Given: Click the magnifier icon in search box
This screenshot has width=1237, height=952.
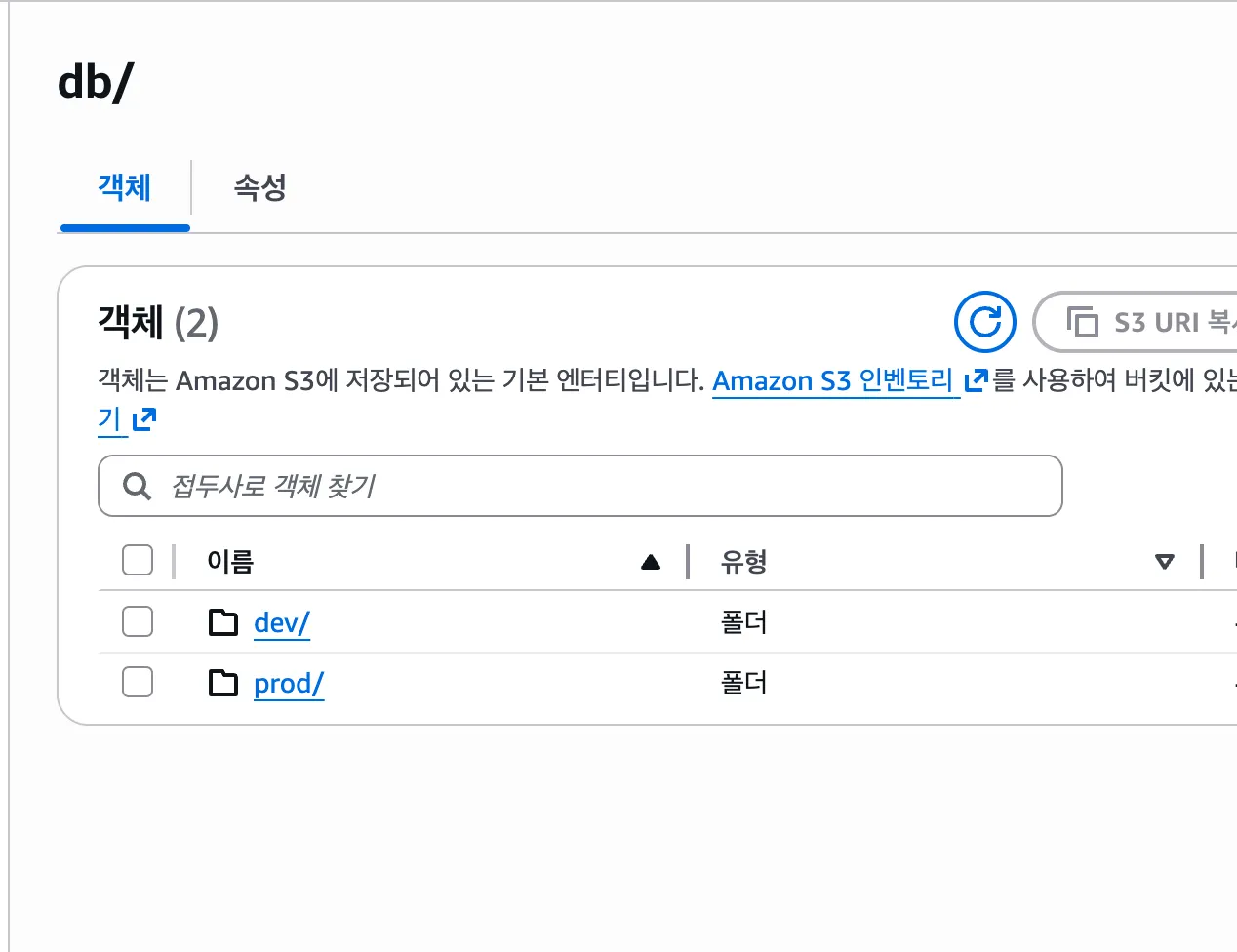Looking at the screenshot, I should click(137, 486).
